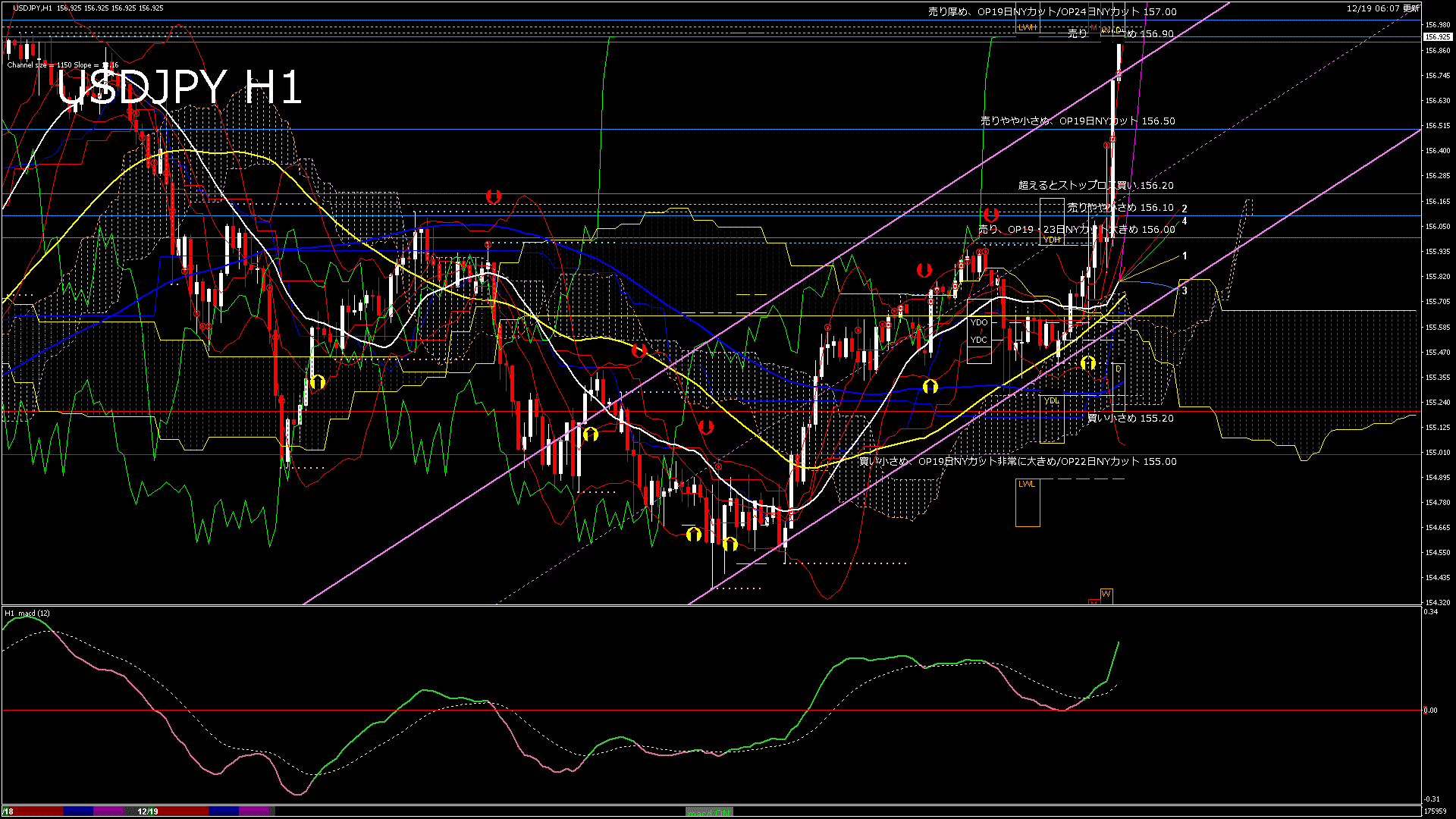Click the leftmost yellow up-arrow signal
This screenshot has width=1456, height=819.
(x=318, y=381)
